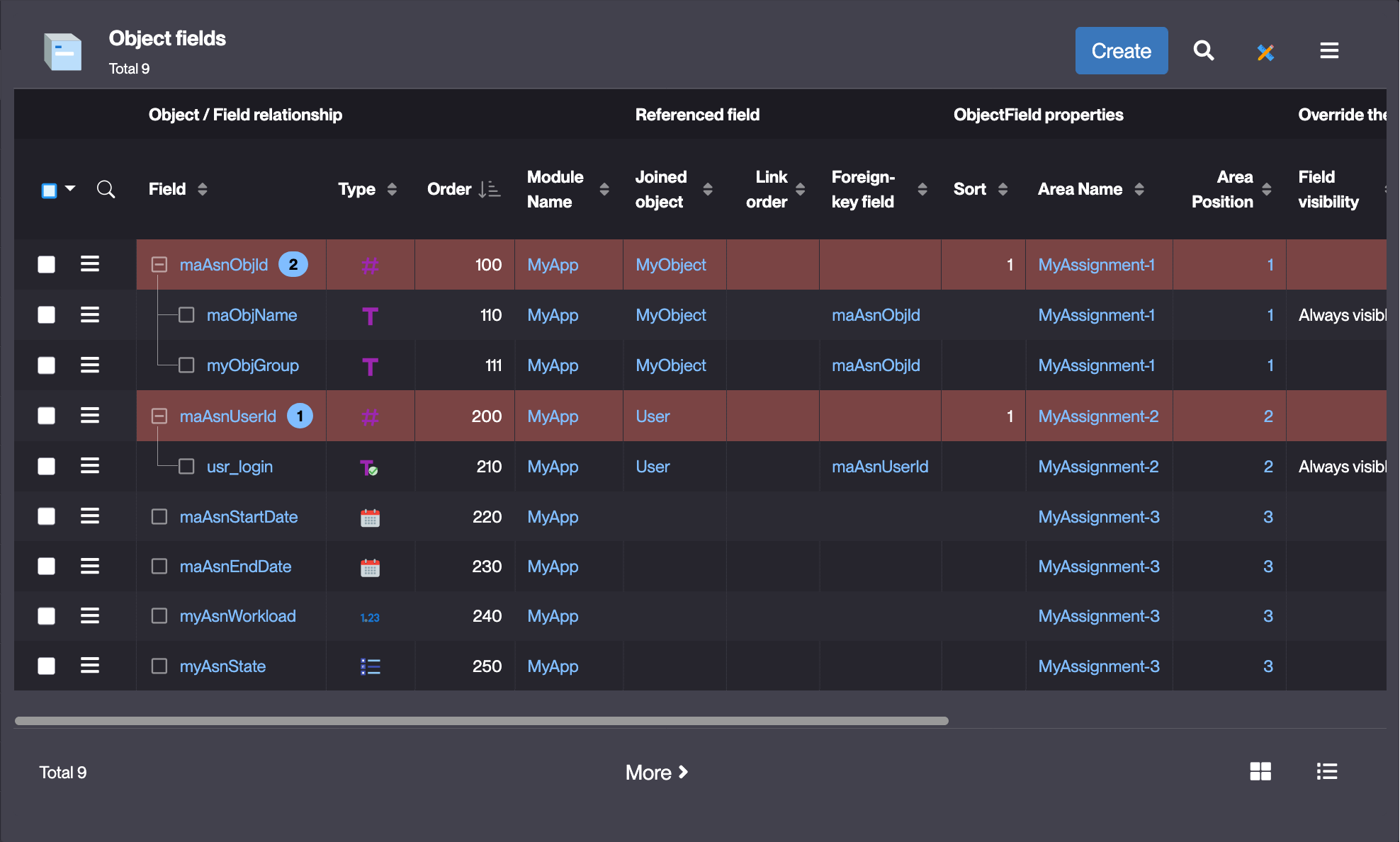Click the column filter search icon
Image resolution: width=1400 pixels, height=842 pixels.
click(106, 189)
